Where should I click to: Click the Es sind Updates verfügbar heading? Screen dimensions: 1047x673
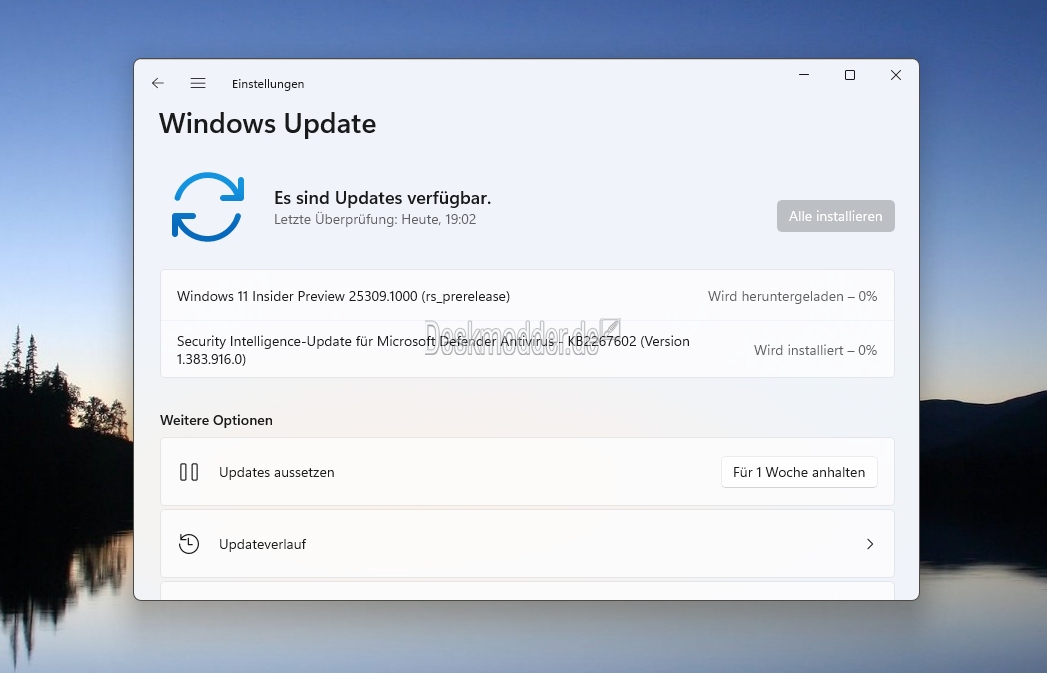pos(383,198)
